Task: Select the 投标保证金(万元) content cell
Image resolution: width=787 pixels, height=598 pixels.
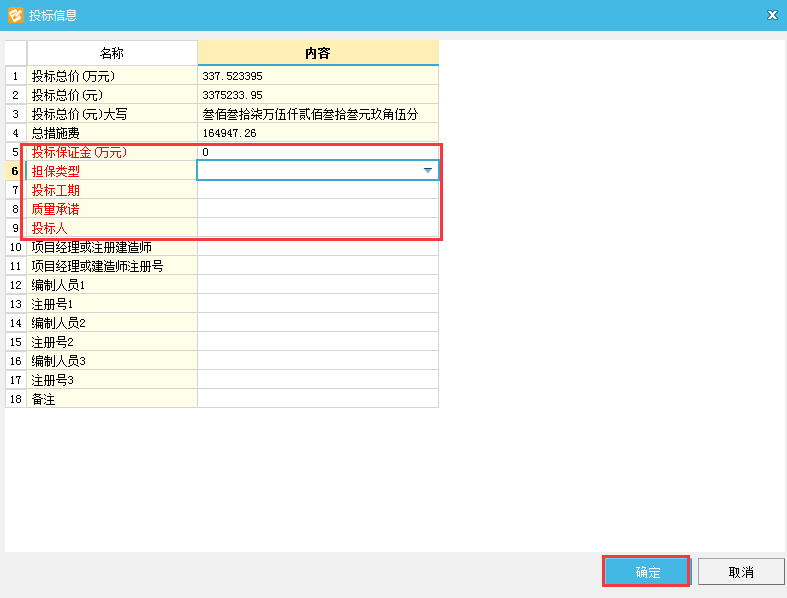Action: [x=317, y=152]
